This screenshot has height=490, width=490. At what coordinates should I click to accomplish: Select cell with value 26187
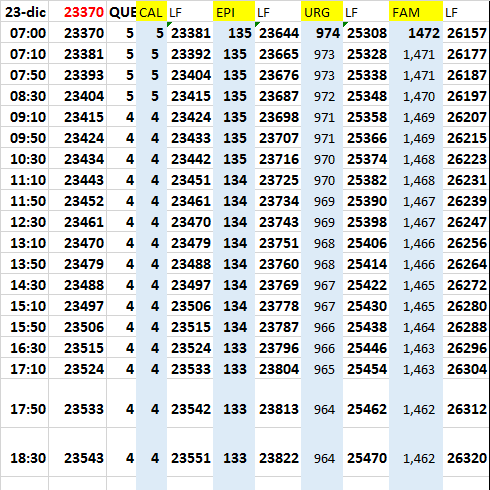(x=466, y=75)
